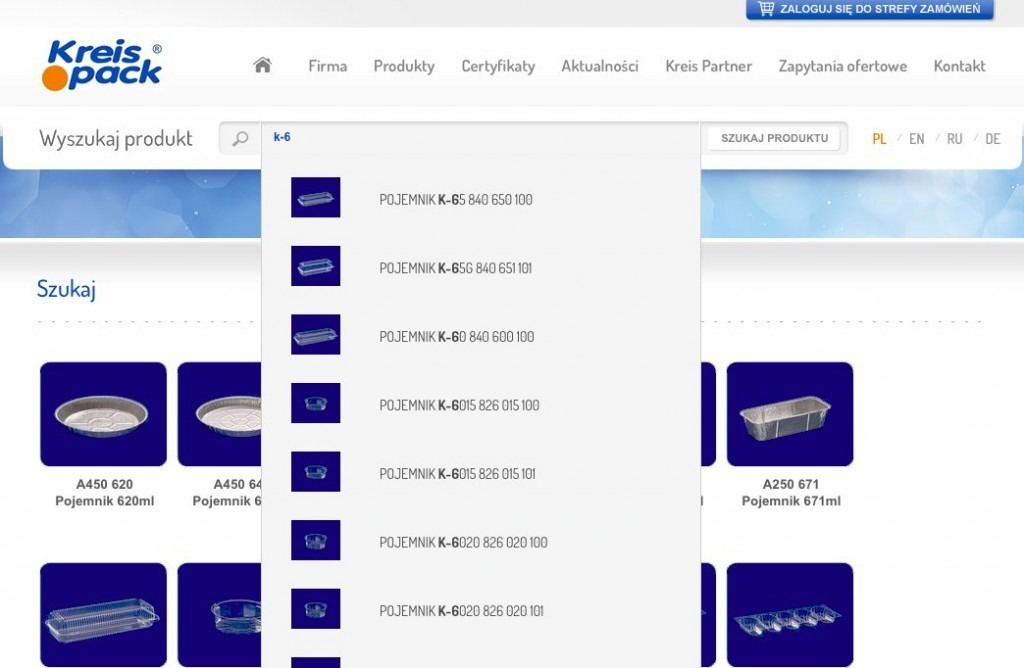The width and height of the screenshot is (1024, 668).
Task: Open Kreis Partner menu item
Action: 709,66
